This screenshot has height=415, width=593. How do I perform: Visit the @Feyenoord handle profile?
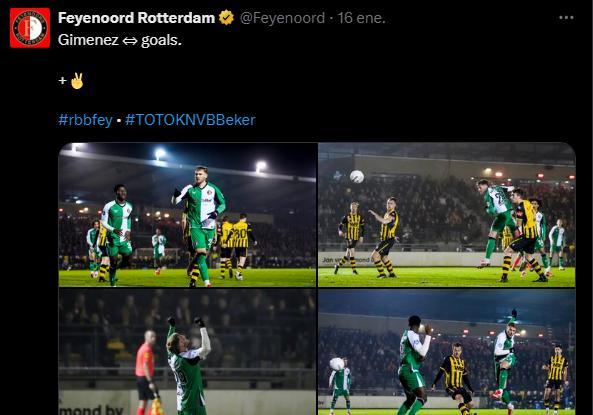[x=282, y=18]
